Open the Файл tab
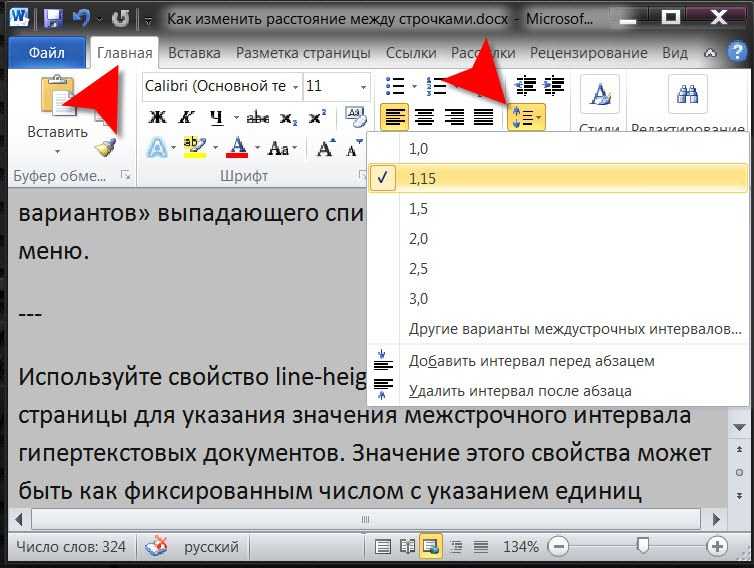Image resolution: width=754 pixels, height=568 pixels. 47,52
